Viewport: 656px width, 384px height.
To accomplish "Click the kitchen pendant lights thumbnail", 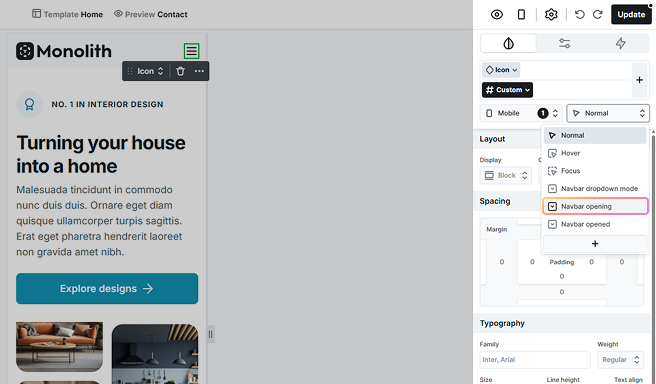I will 155,354.
